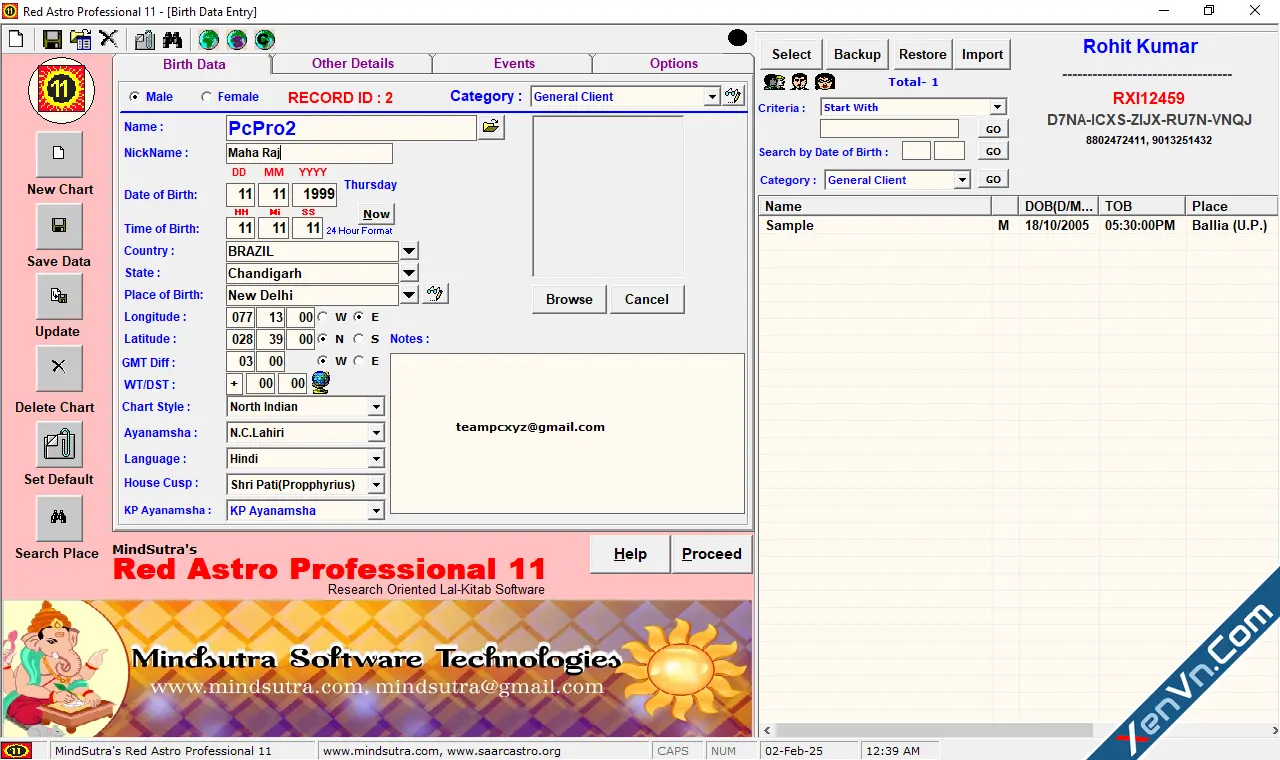Click the globe icon marked with C
The height and width of the screenshot is (760, 1280).
click(264, 39)
